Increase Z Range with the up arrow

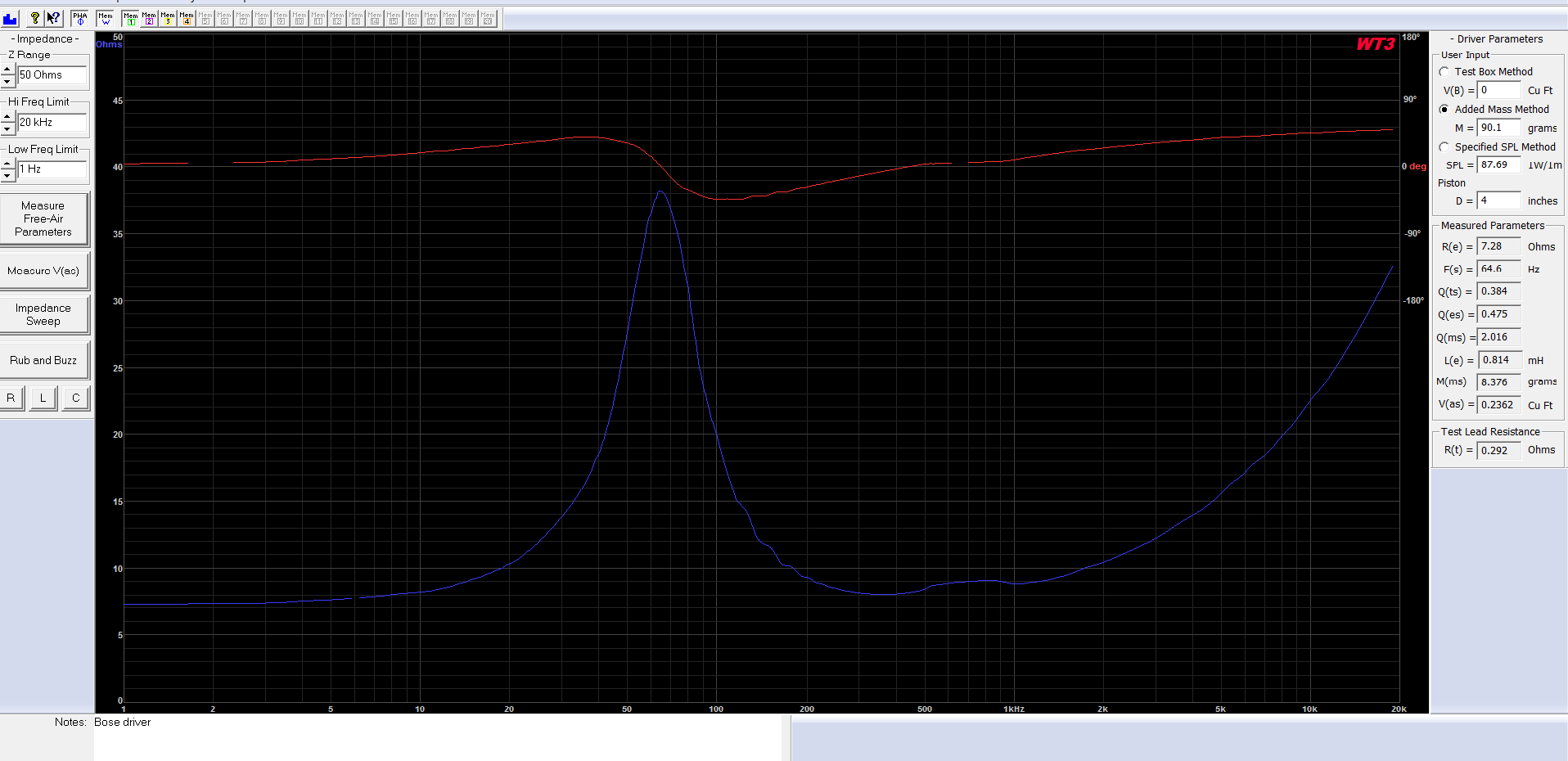click(x=7, y=70)
